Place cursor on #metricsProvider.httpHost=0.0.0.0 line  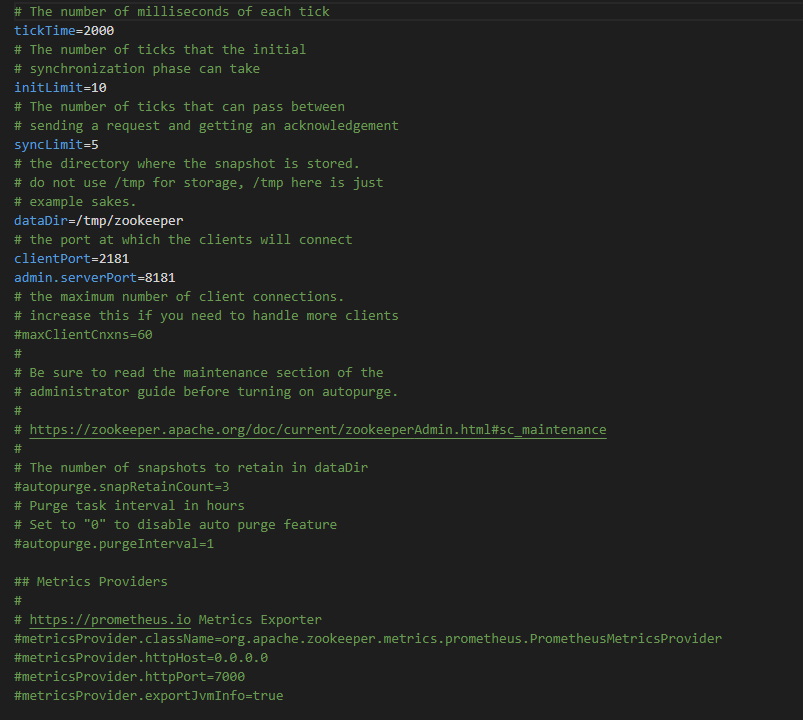coord(140,657)
